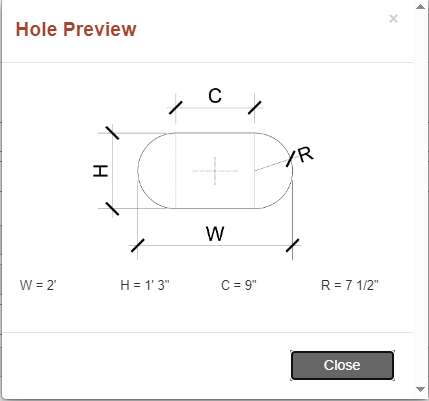Select the C dimension label in diagram
Image resolution: width=429 pixels, height=401 pixels.
pyautogui.click(x=215, y=96)
